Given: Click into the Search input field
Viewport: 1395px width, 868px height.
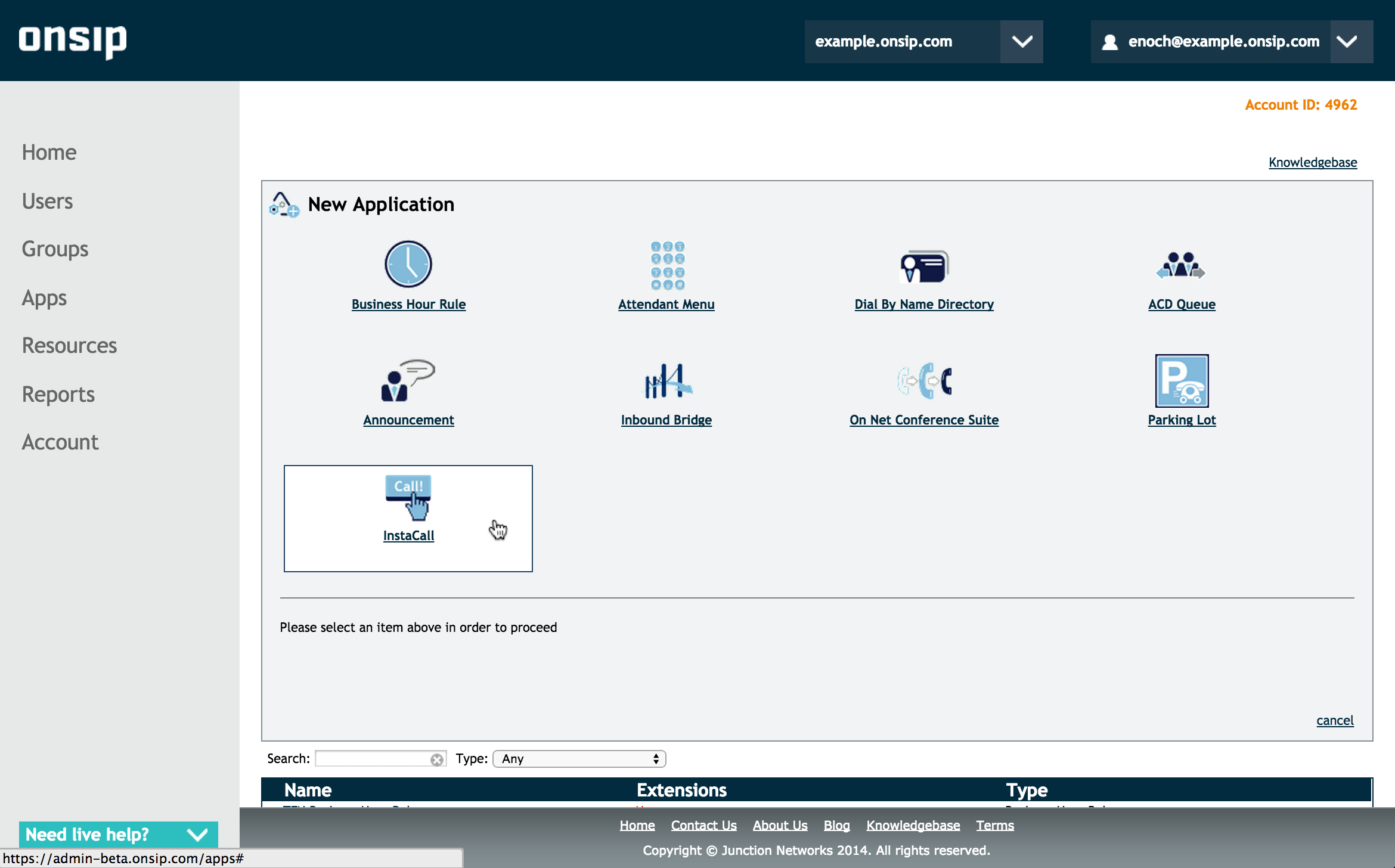Looking at the screenshot, I should coord(372,759).
